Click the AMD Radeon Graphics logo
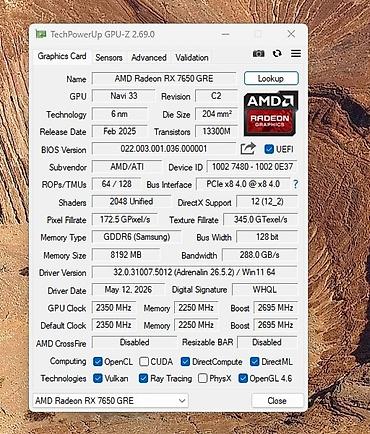 tap(271, 114)
